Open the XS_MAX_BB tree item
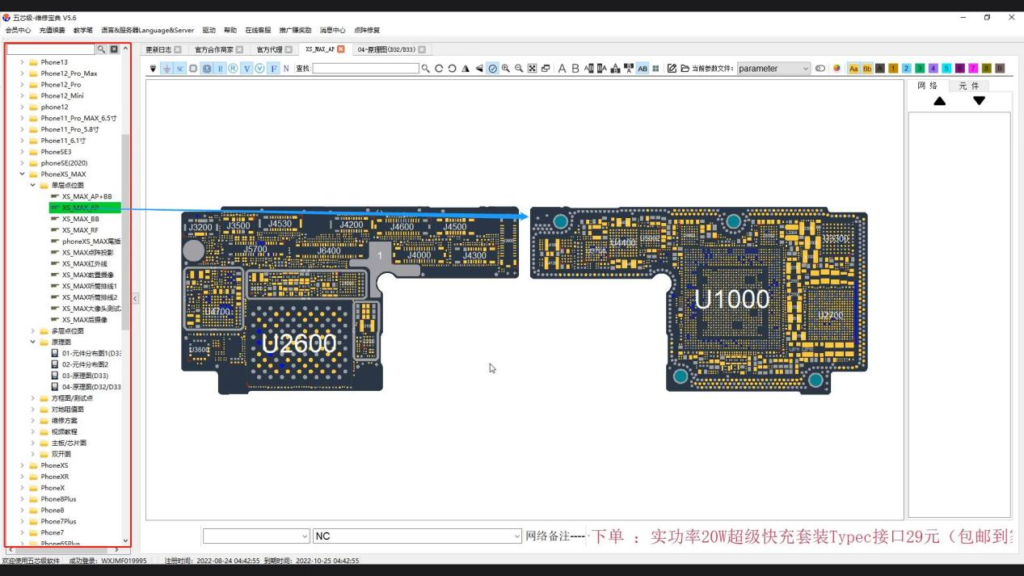 [80, 219]
